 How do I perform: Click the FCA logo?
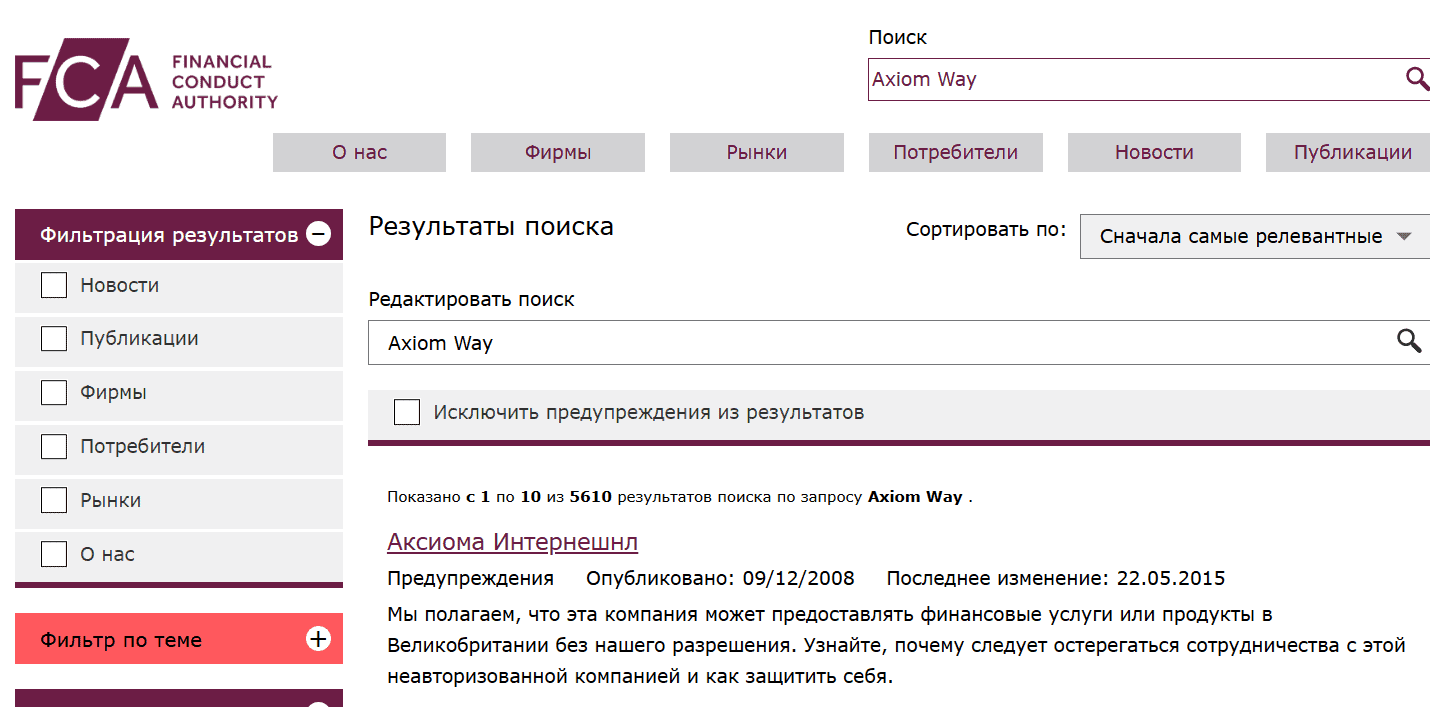pyautogui.click(x=145, y=78)
